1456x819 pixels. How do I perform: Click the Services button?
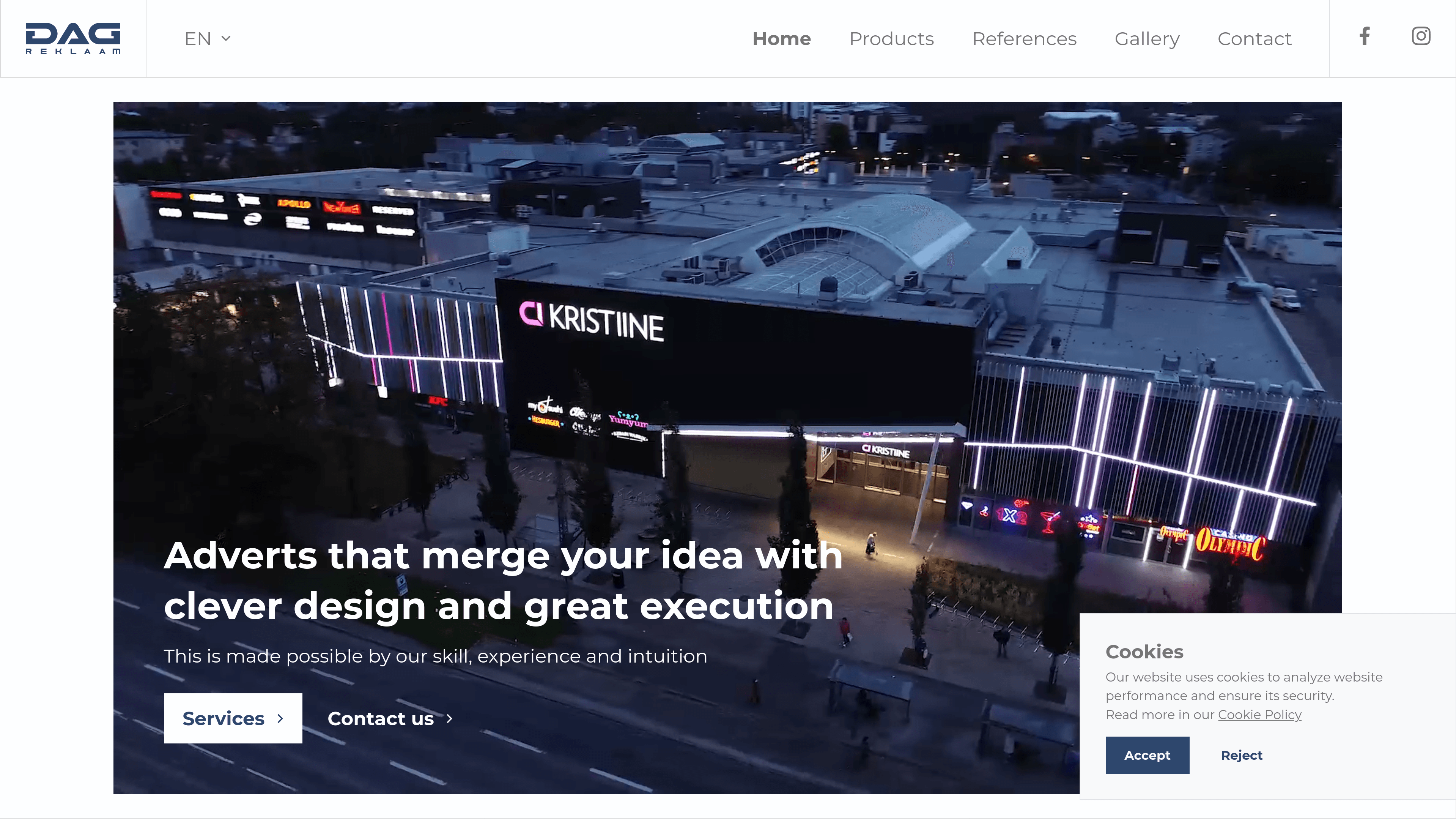click(233, 718)
